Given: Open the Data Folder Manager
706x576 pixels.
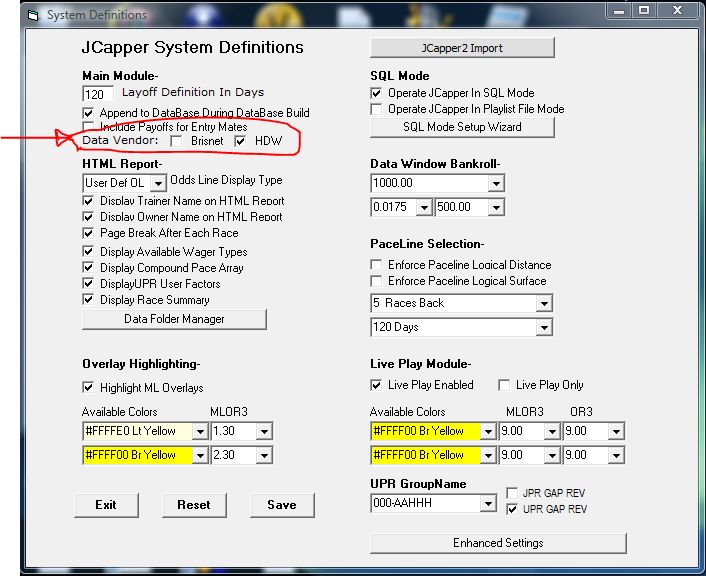Looking at the screenshot, I should point(174,319).
